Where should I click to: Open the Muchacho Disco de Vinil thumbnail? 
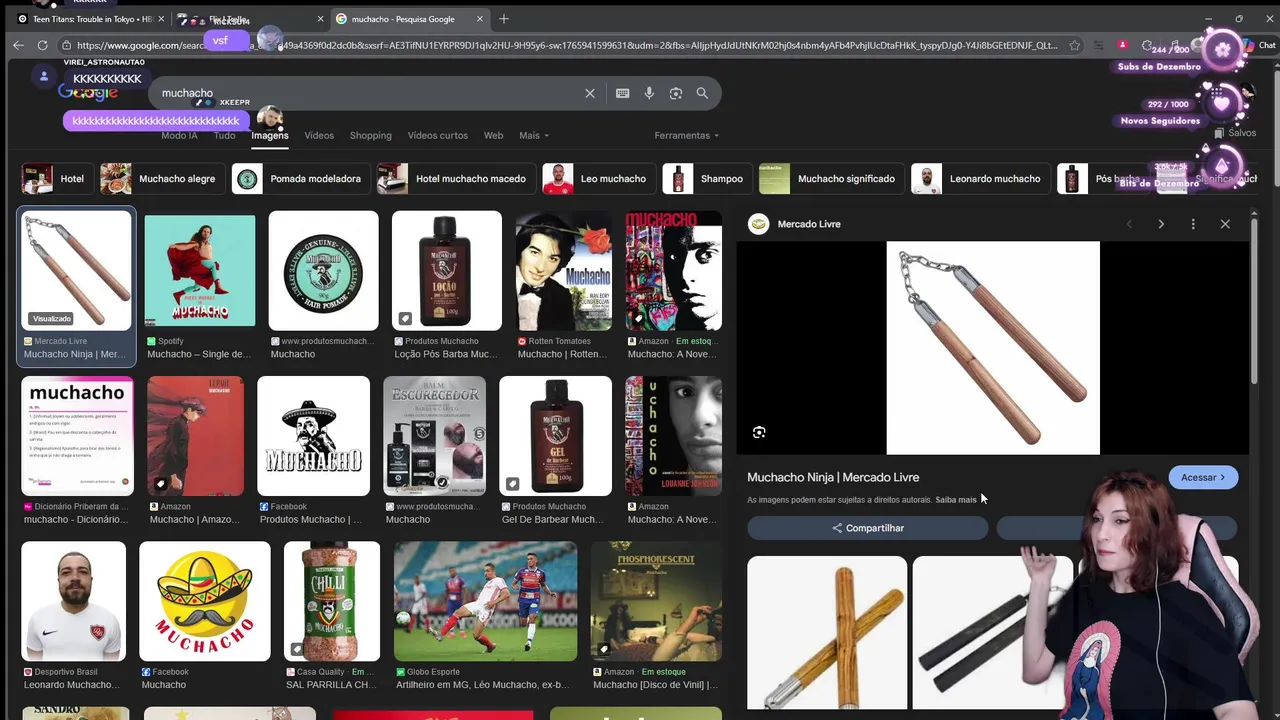click(656, 601)
